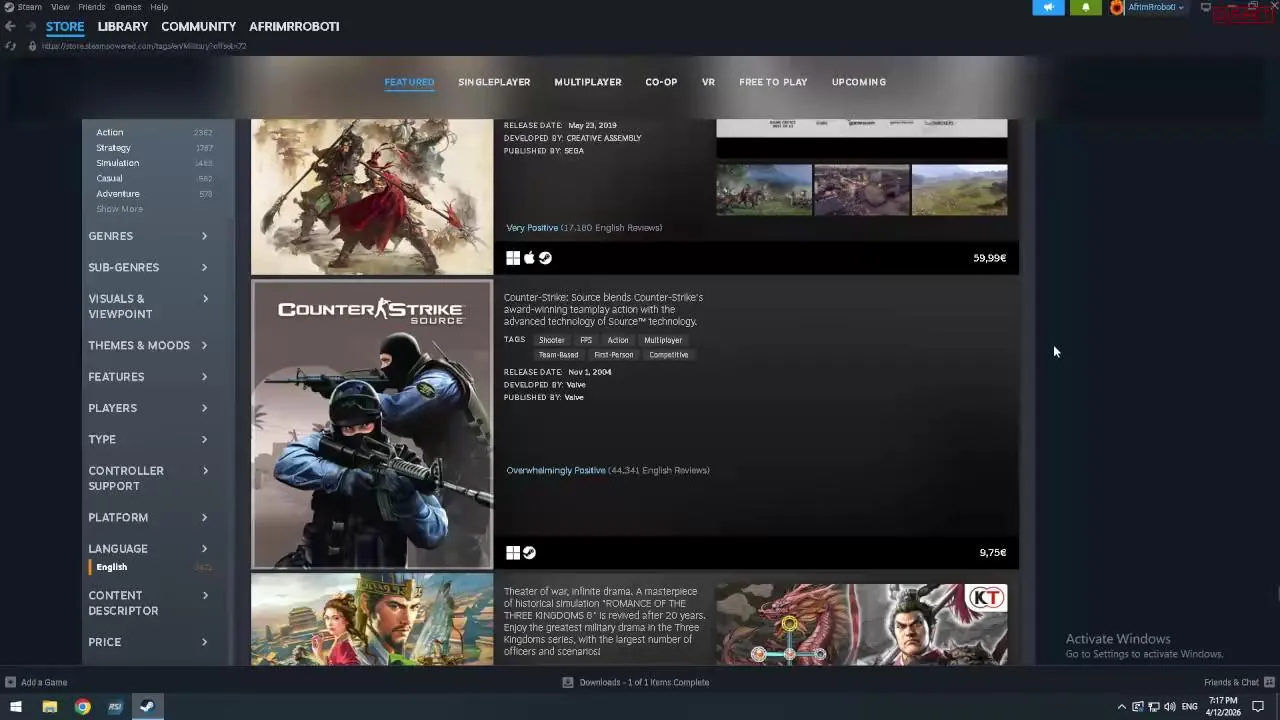Expand CONTENT DESCRIPTOR filter

[148, 603]
